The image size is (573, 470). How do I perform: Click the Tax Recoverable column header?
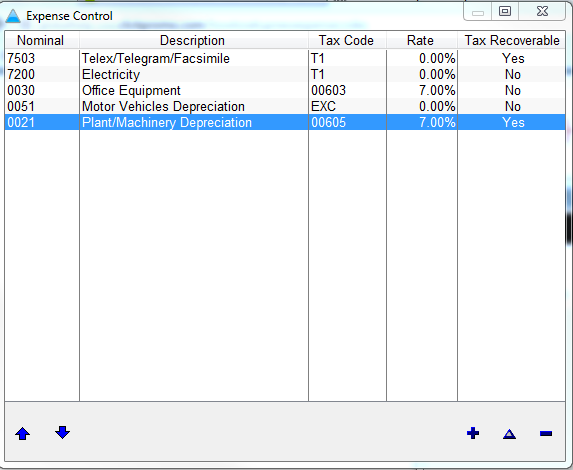coord(512,40)
